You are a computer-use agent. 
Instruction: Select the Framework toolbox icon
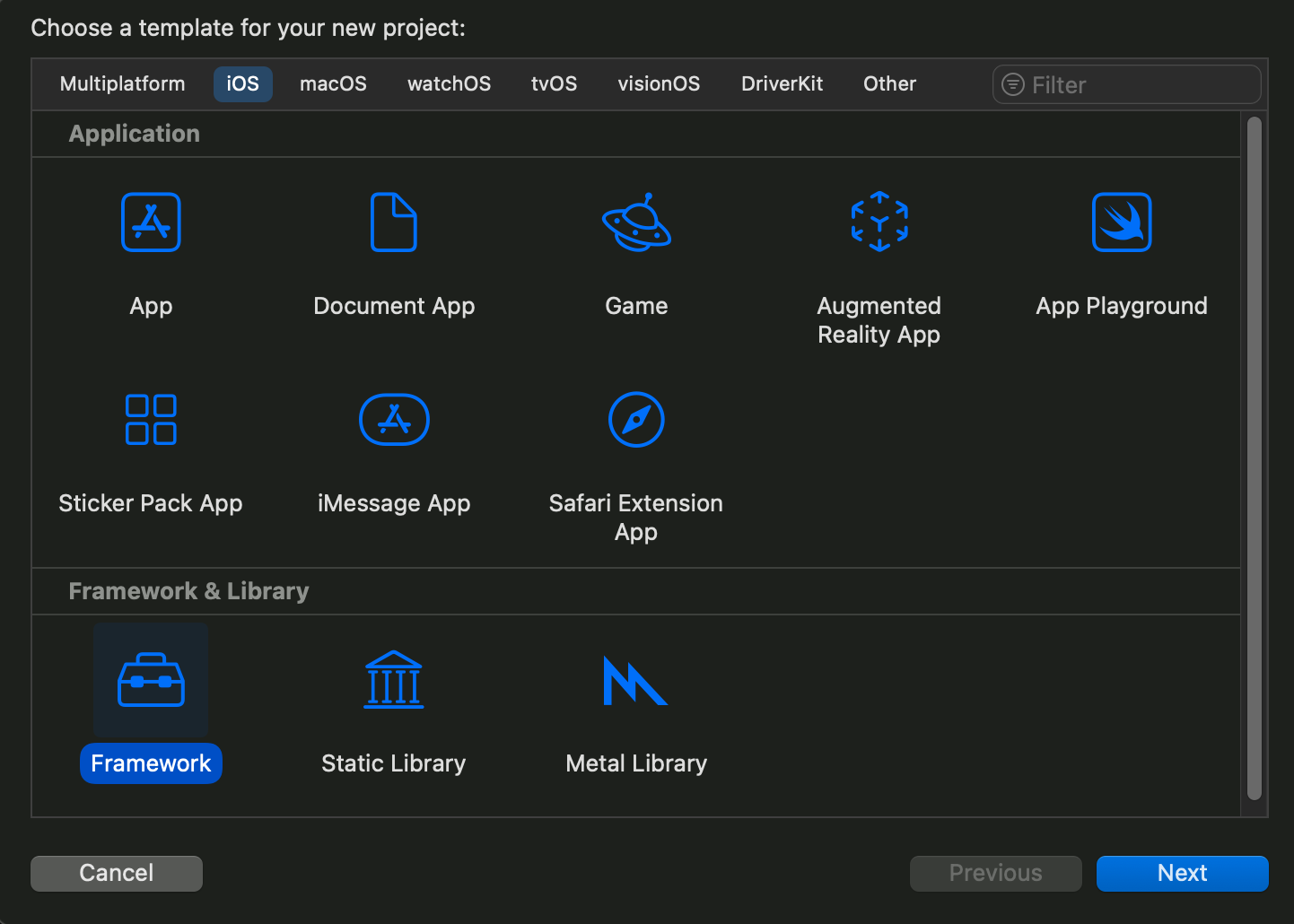151,680
